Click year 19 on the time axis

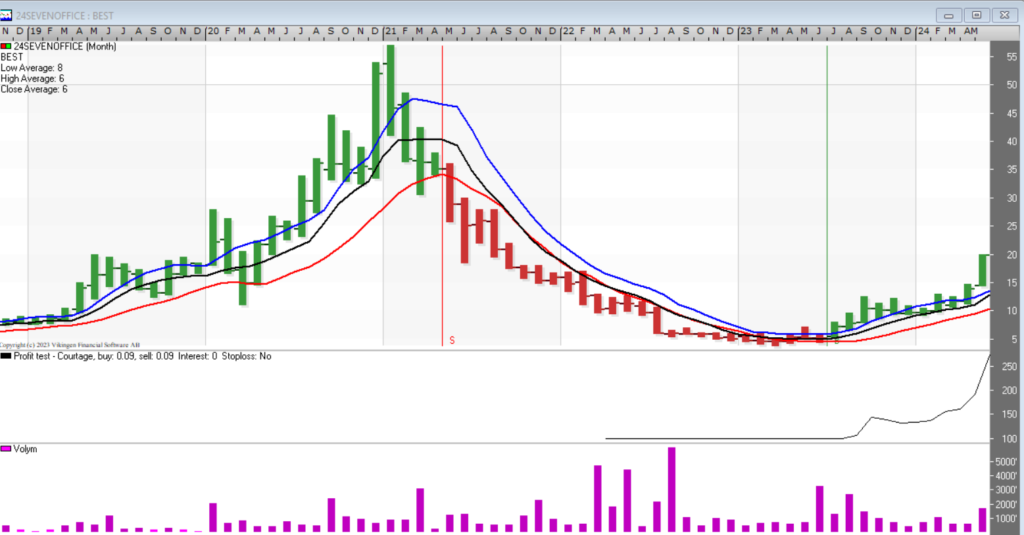(x=34, y=32)
